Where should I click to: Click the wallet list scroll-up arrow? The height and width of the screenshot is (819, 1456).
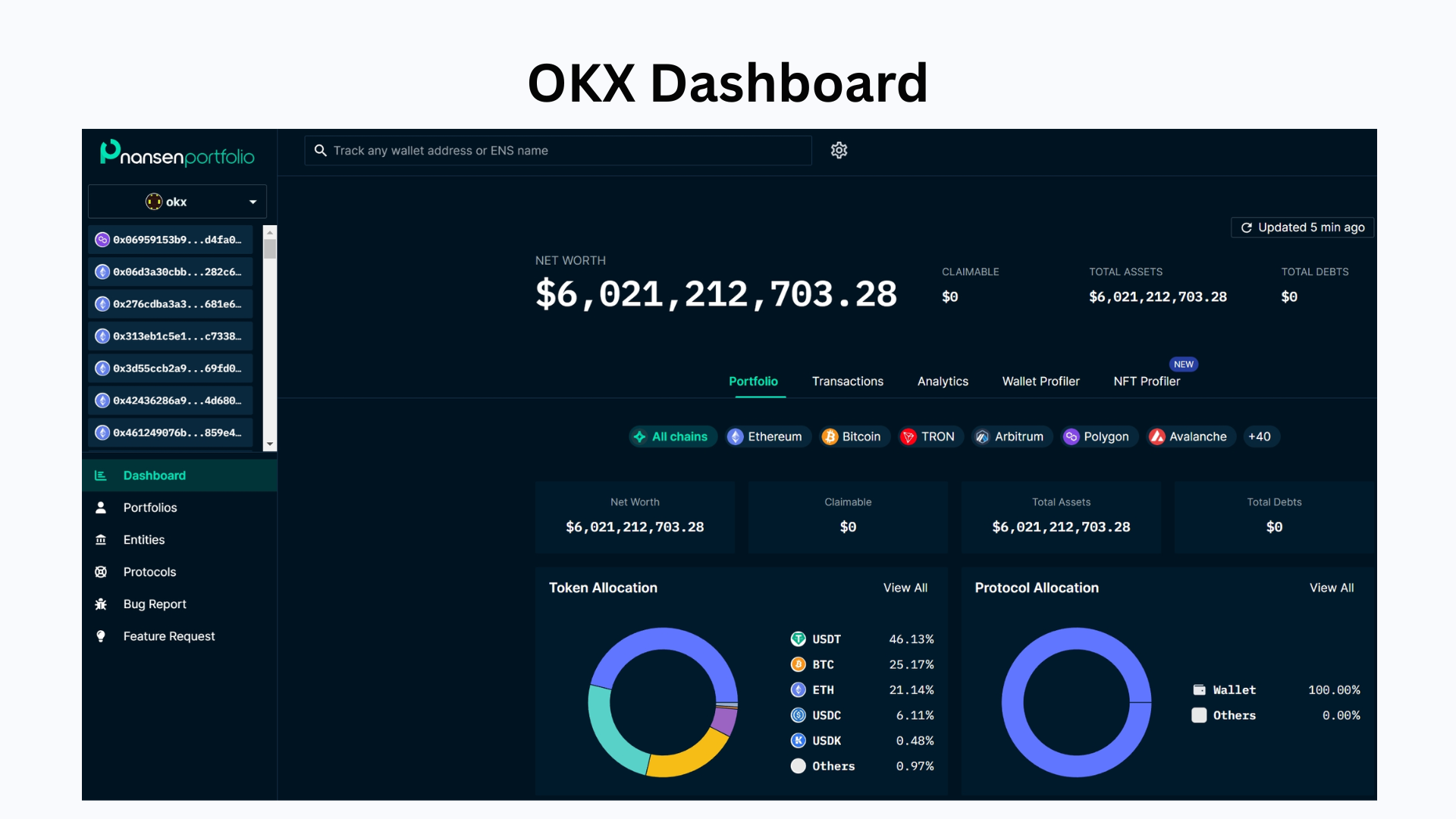[270, 232]
